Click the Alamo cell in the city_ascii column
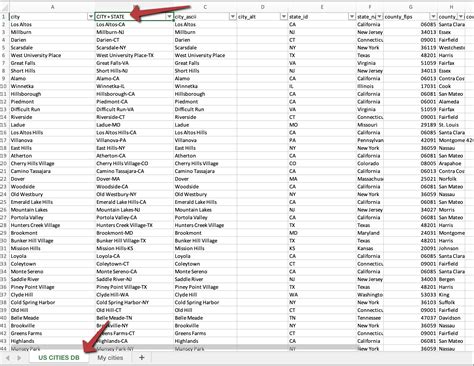The width and height of the screenshot is (474, 366). coord(205,78)
